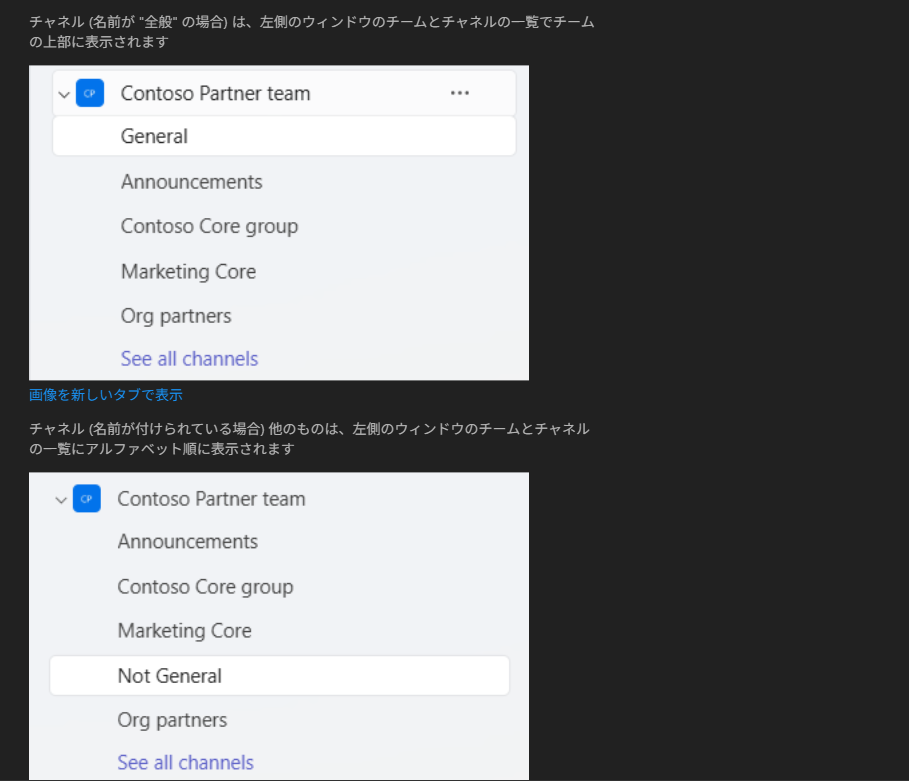Viewport: 909px width, 781px height.
Task: Click the CP team avatar in second image
Action: (x=87, y=499)
